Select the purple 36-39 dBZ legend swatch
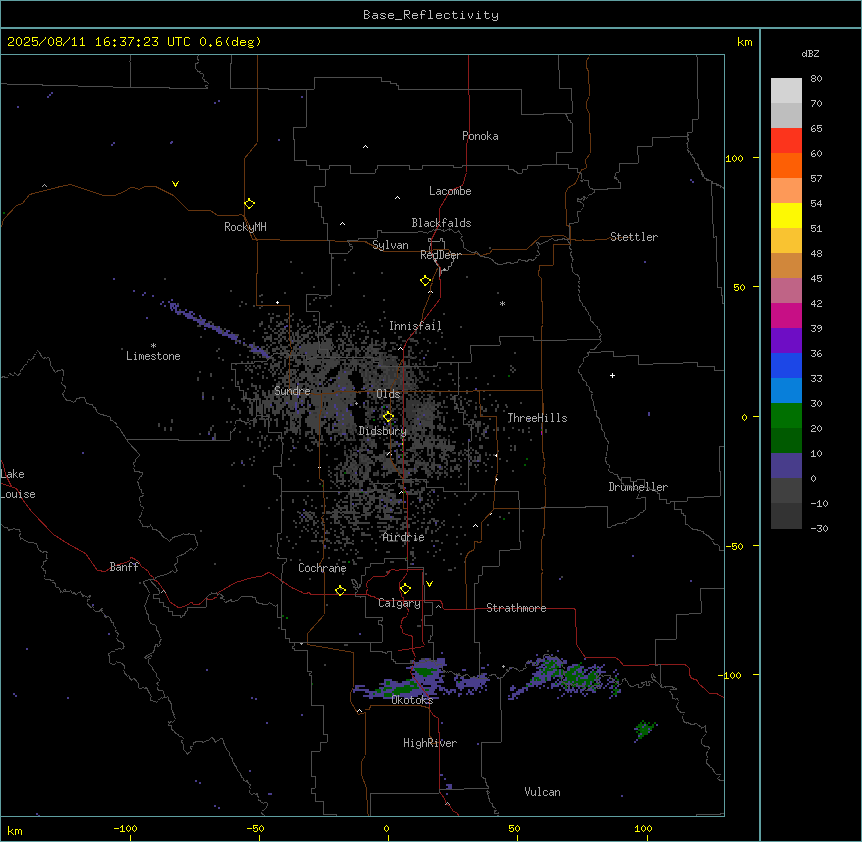The image size is (862, 842). point(786,340)
